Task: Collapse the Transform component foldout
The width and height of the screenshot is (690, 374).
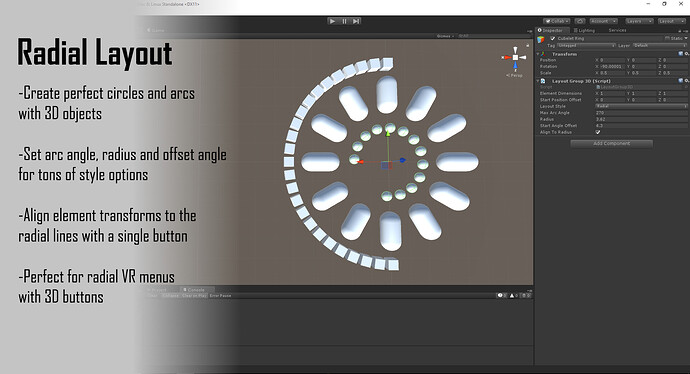Action: tap(537, 54)
